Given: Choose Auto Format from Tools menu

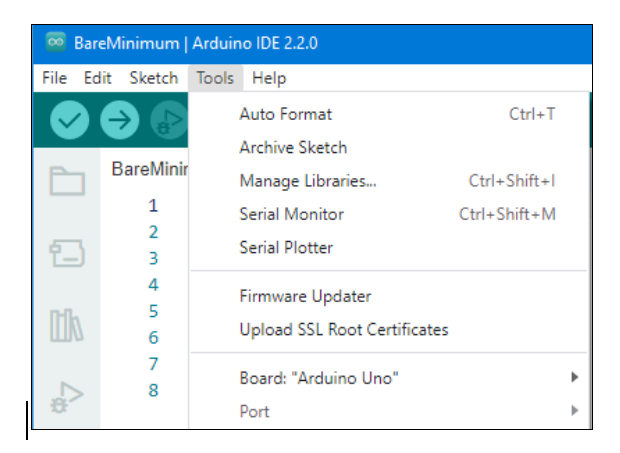Looking at the screenshot, I should [388, 114].
